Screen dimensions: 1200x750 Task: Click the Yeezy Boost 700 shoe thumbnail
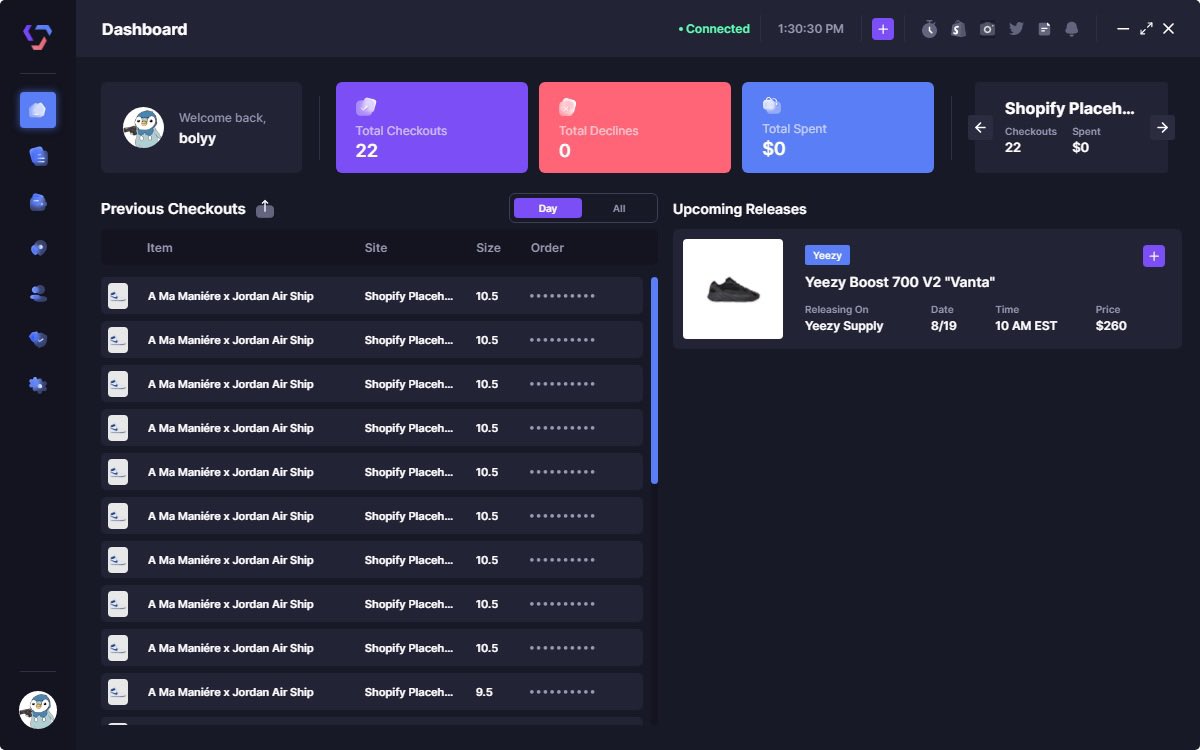[733, 289]
